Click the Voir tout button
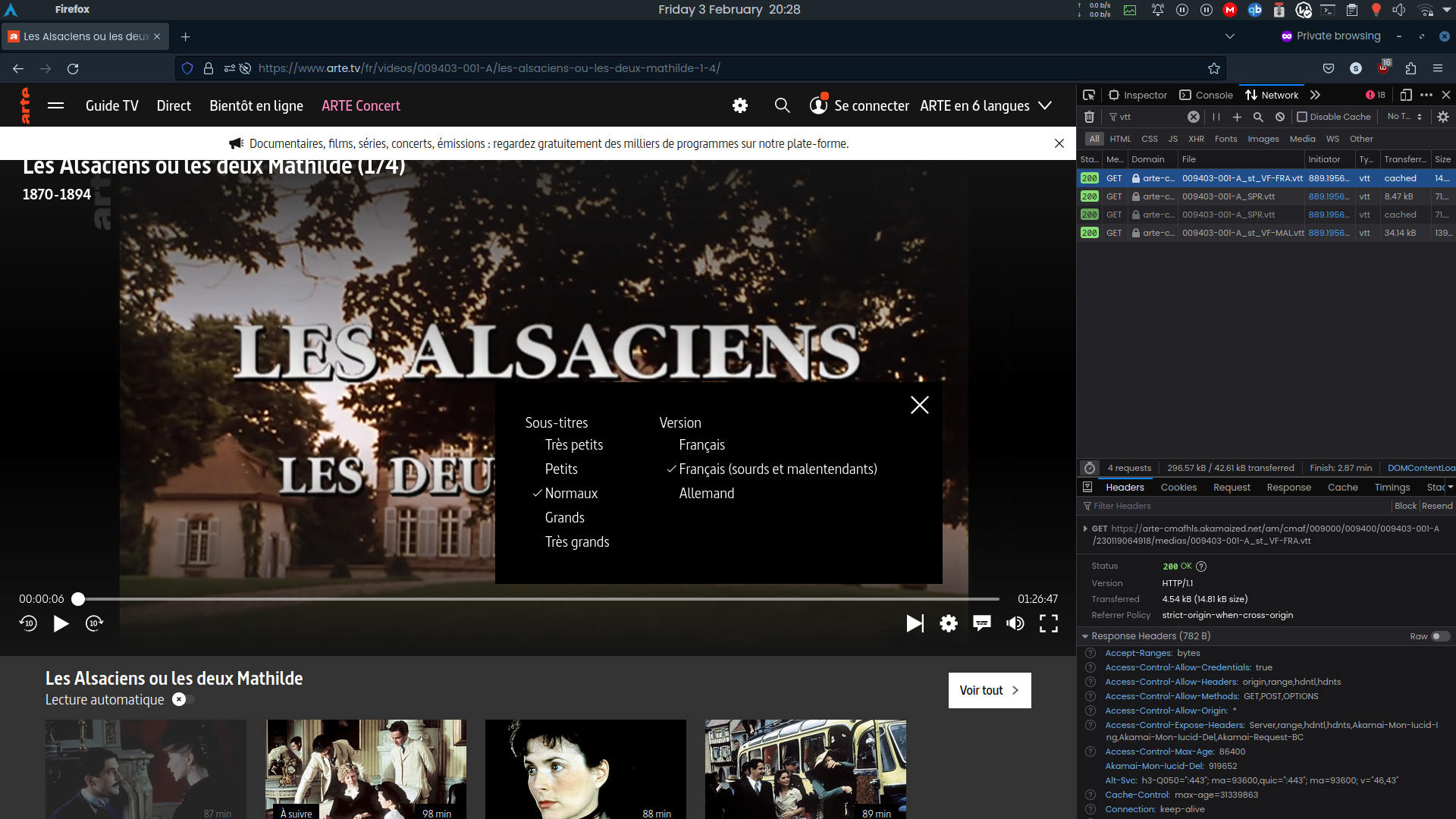This screenshot has width=1456, height=819. tap(989, 690)
